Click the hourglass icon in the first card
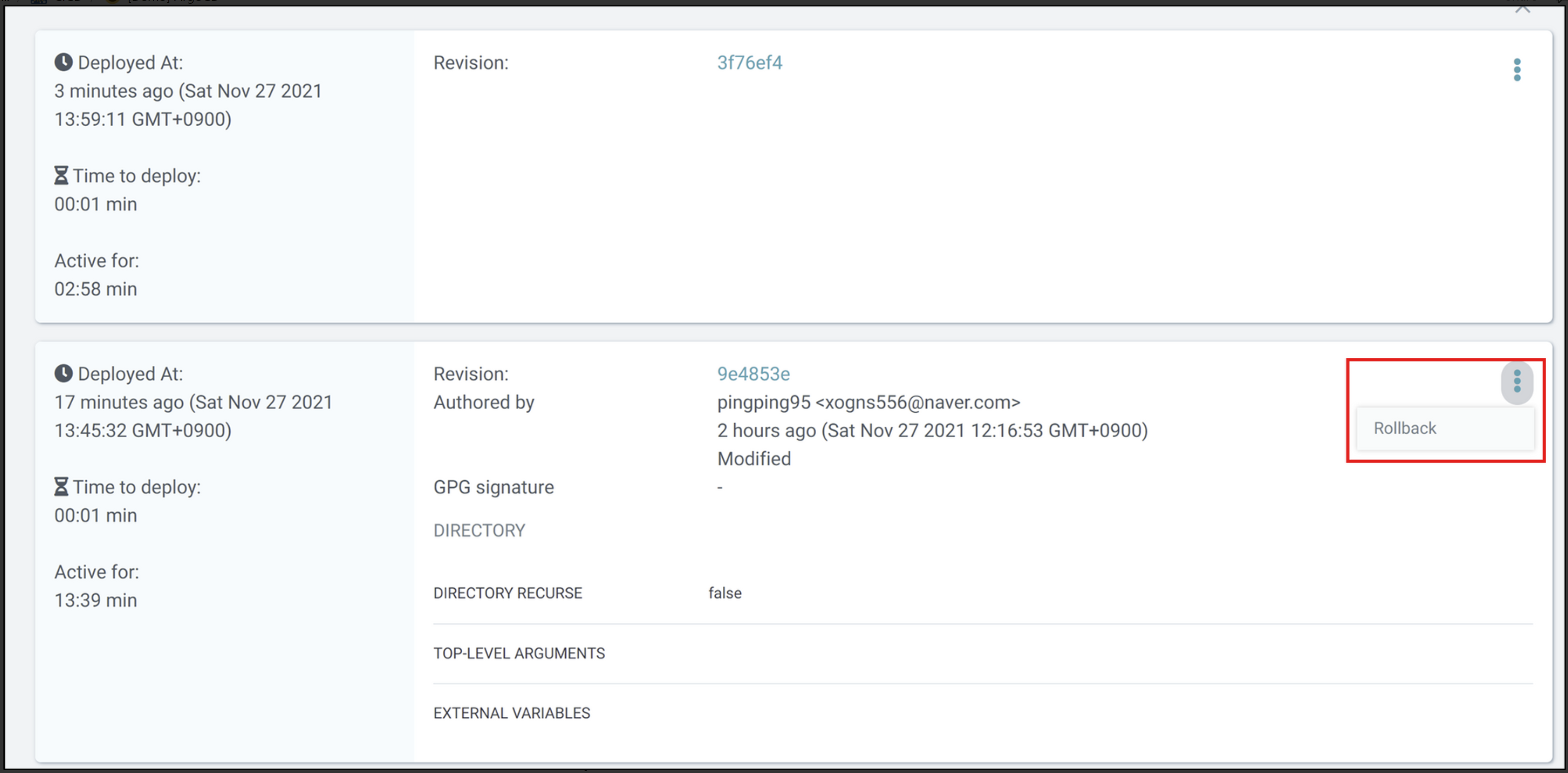Viewport: 1568px width, 773px height. (x=61, y=176)
